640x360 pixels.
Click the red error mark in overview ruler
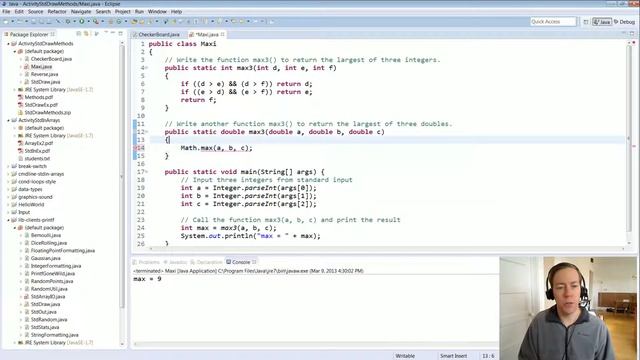(x=634, y=146)
